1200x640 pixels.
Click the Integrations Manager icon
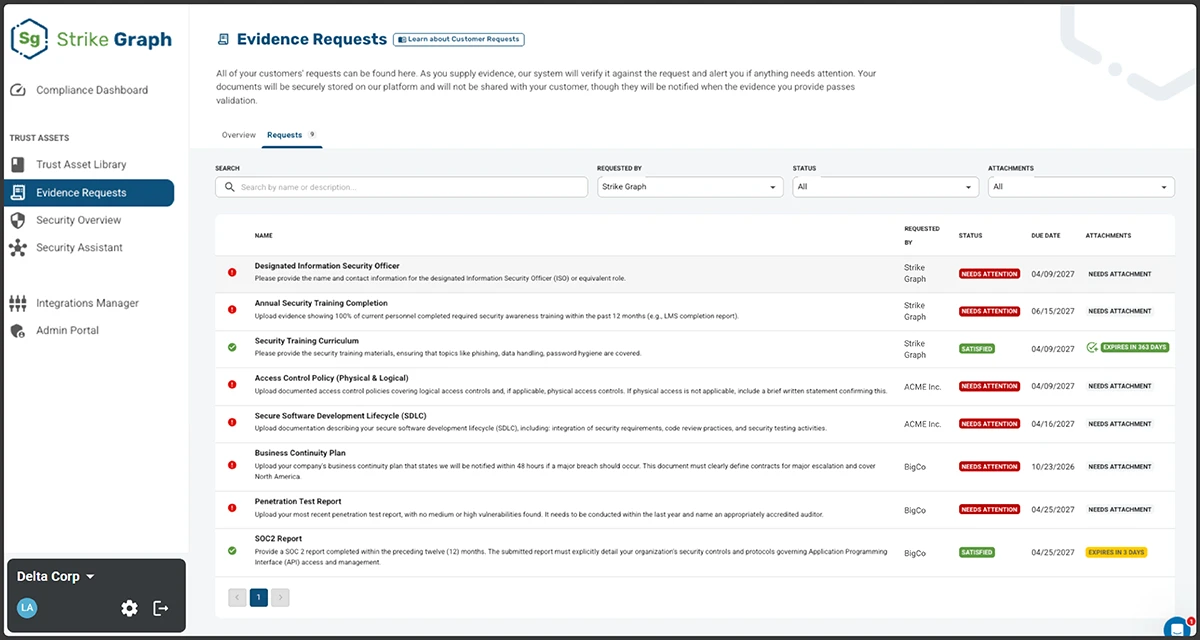[x=18, y=303]
